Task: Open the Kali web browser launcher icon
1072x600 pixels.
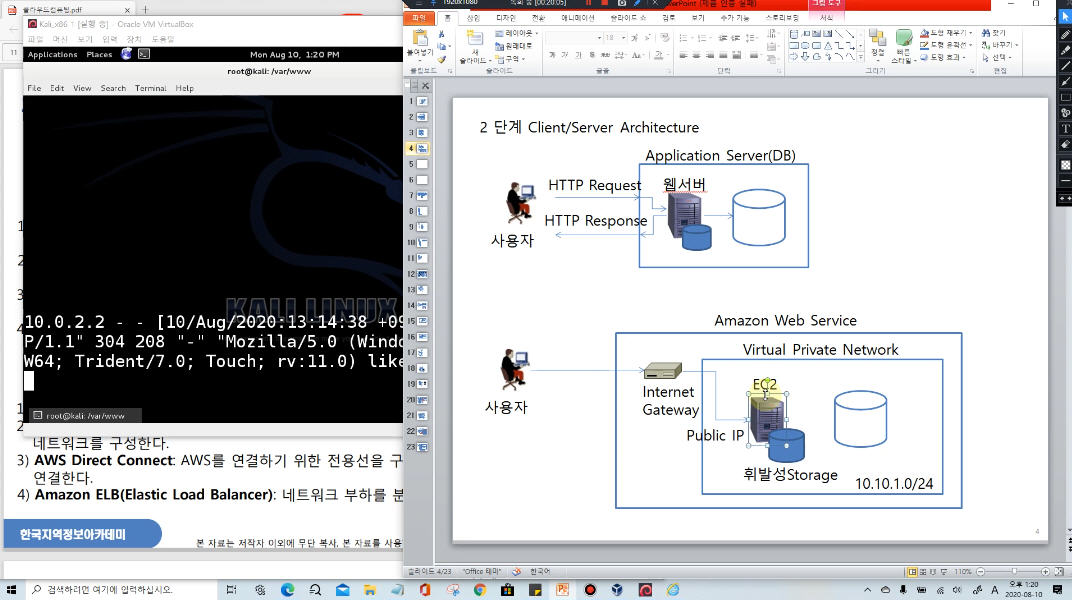Action: click(x=126, y=54)
